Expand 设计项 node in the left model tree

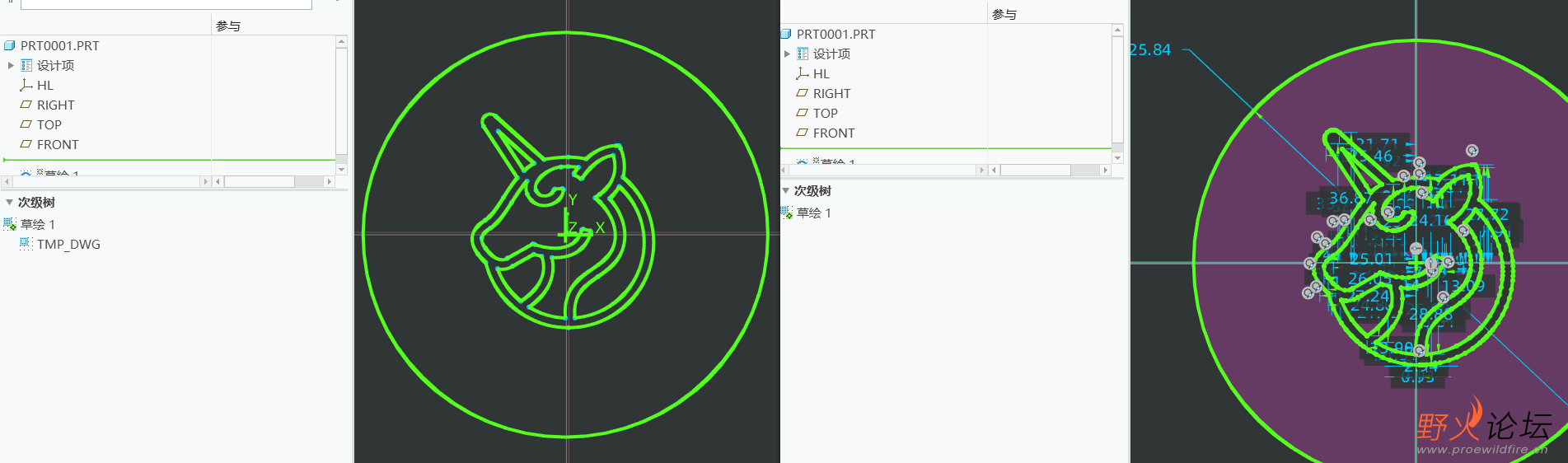pyautogui.click(x=11, y=66)
